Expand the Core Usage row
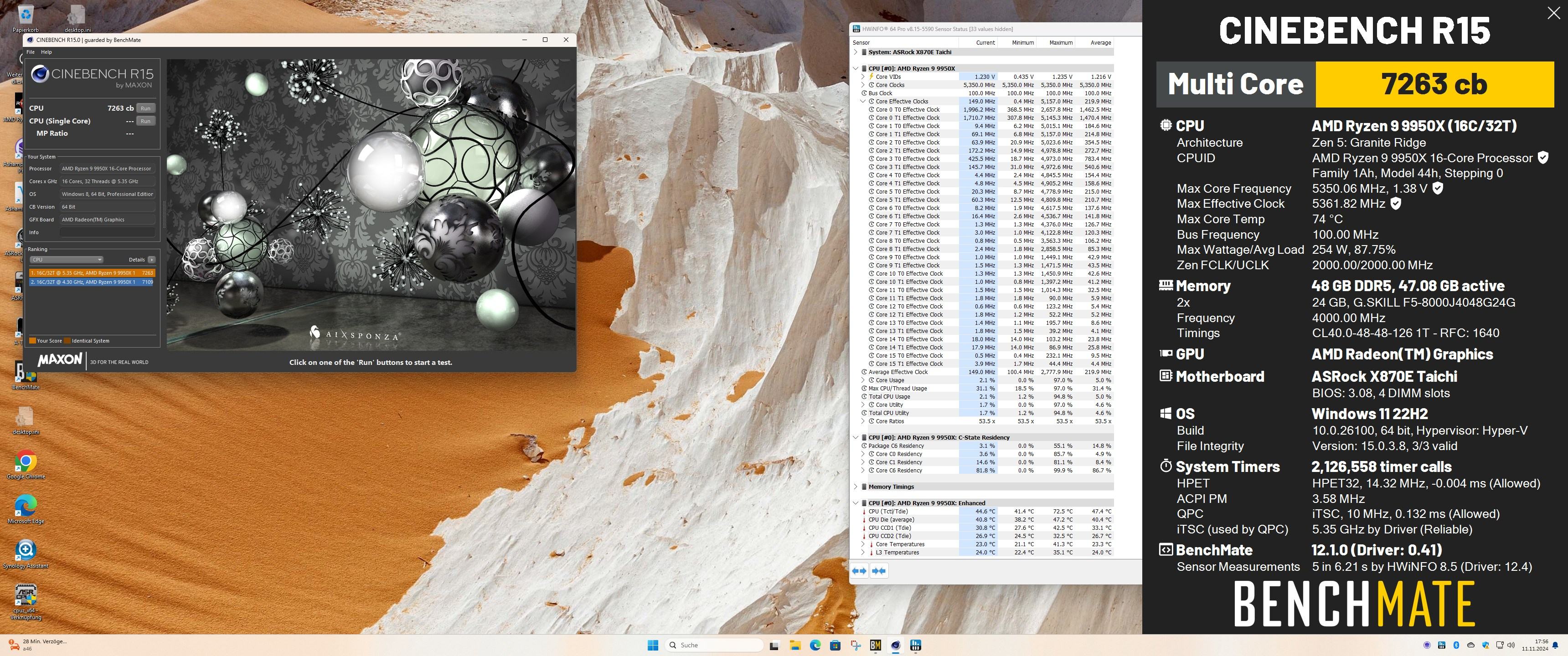This screenshot has width=1568, height=656. (x=863, y=380)
